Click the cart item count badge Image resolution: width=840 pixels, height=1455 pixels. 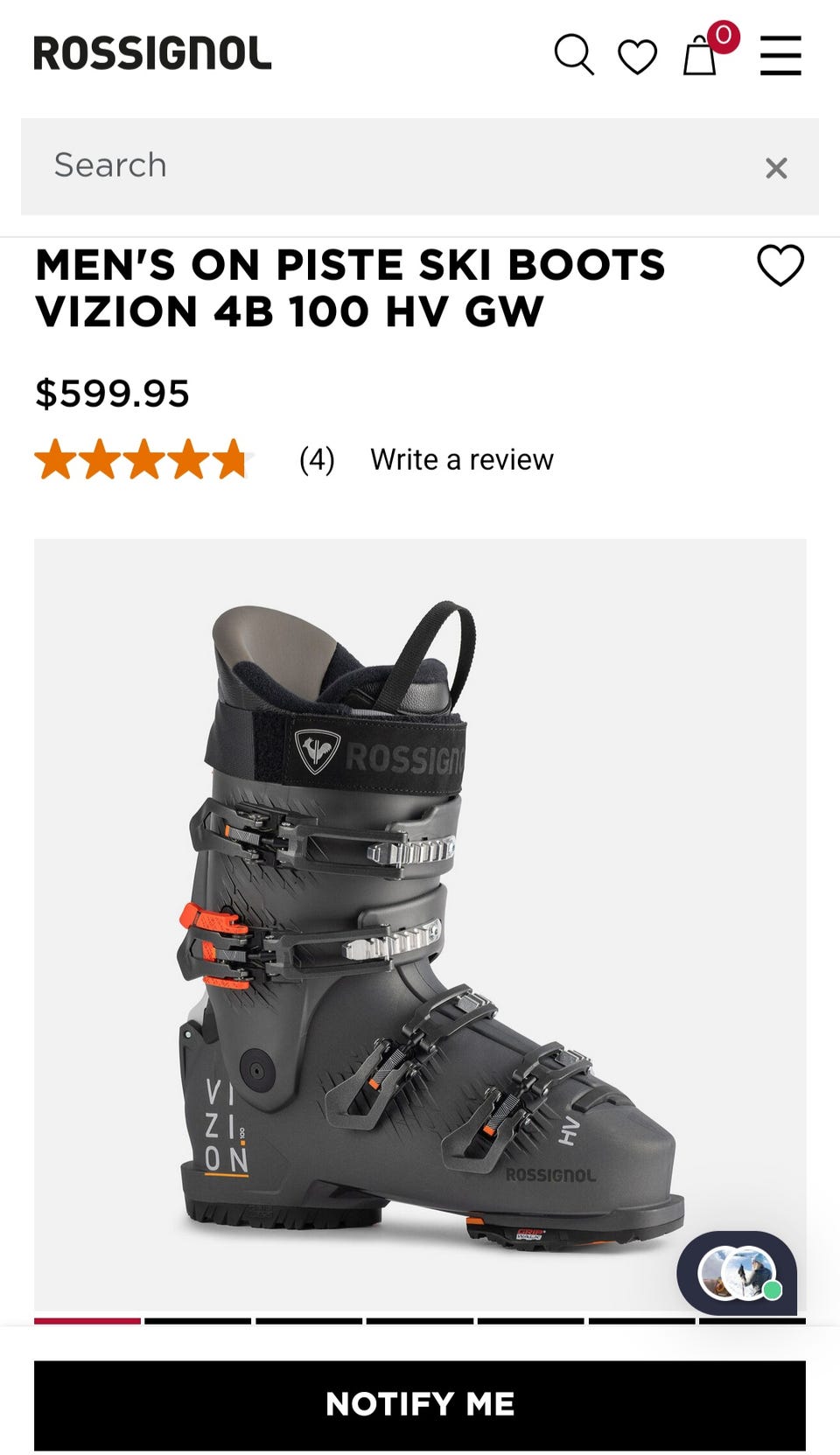[x=723, y=36]
